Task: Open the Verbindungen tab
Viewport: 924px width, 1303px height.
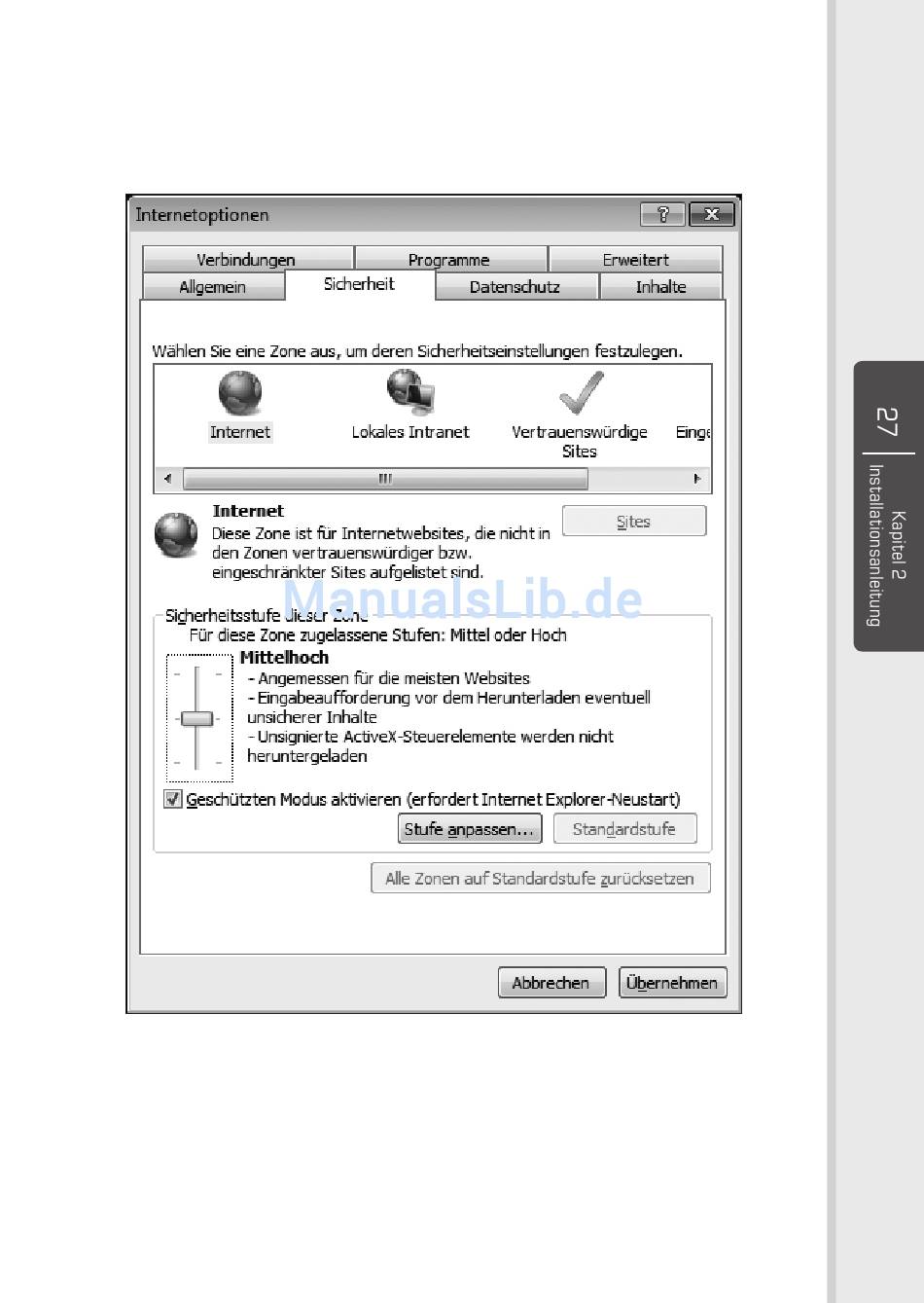Action: click(x=247, y=259)
